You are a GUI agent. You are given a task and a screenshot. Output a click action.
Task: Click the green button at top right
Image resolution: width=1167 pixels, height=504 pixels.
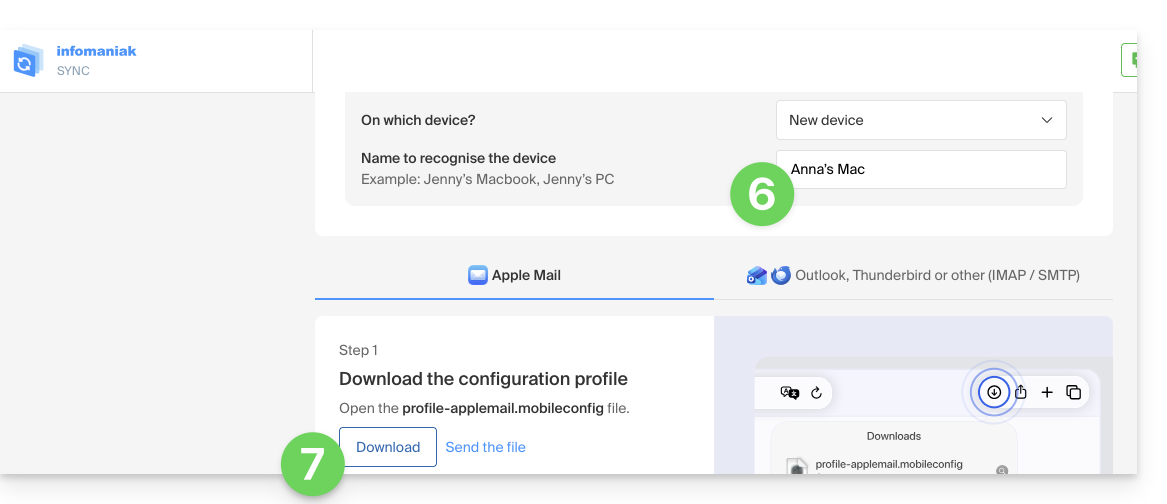1130,60
